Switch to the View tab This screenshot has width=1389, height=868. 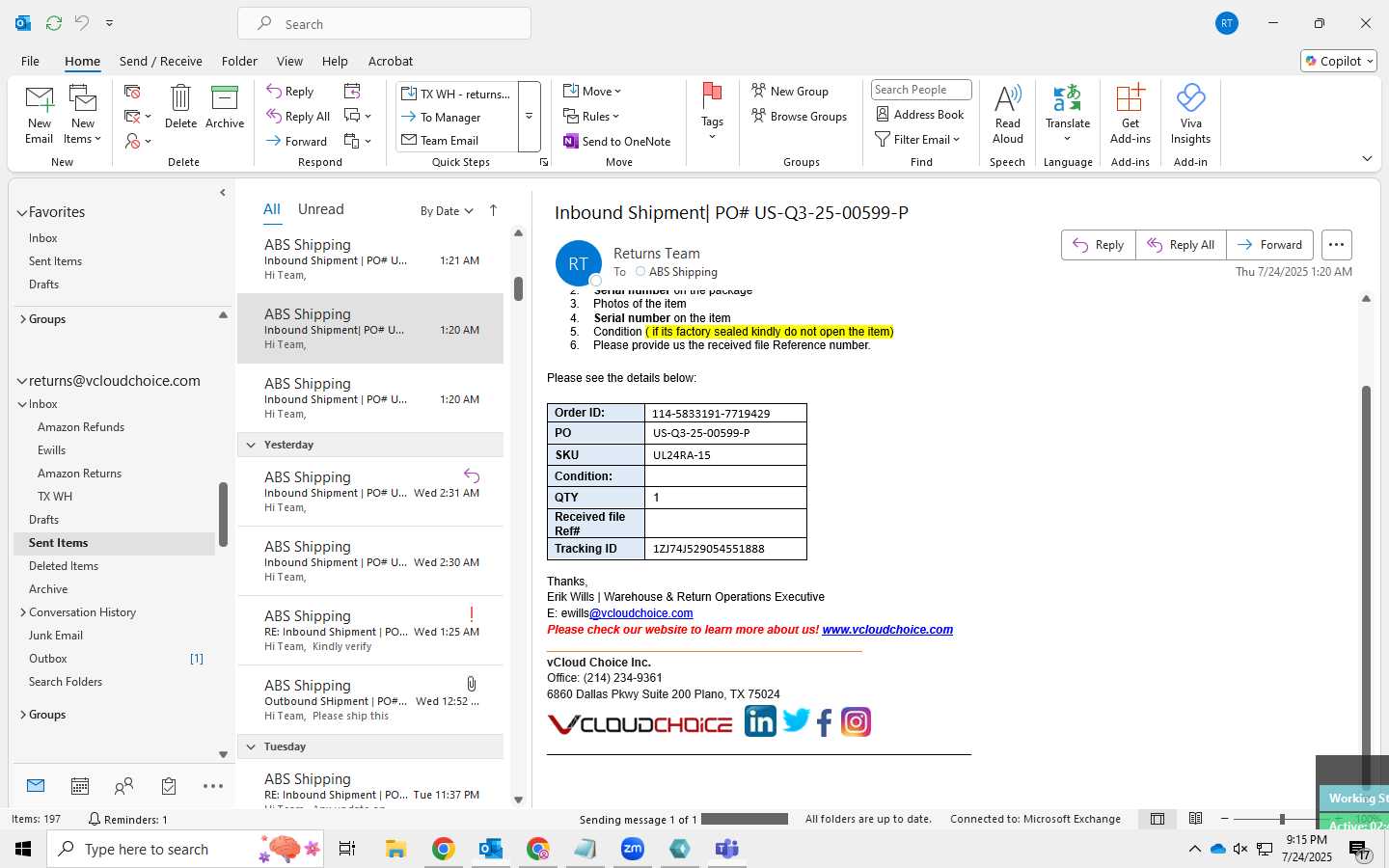point(289,61)
